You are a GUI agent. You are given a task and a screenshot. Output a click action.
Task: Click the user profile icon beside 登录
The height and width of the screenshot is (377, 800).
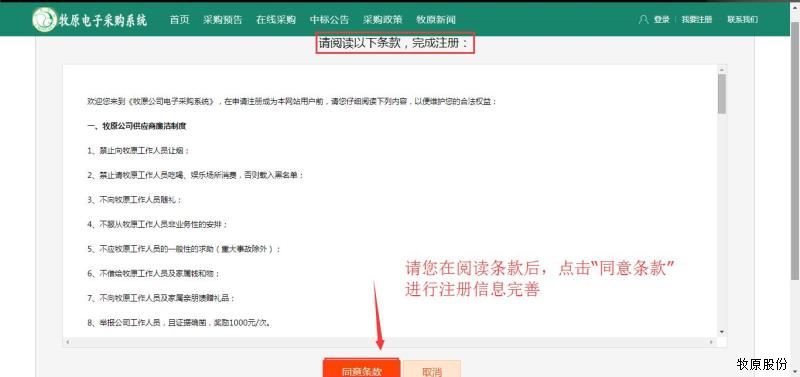pyautogui.click(x=643, y=20)
